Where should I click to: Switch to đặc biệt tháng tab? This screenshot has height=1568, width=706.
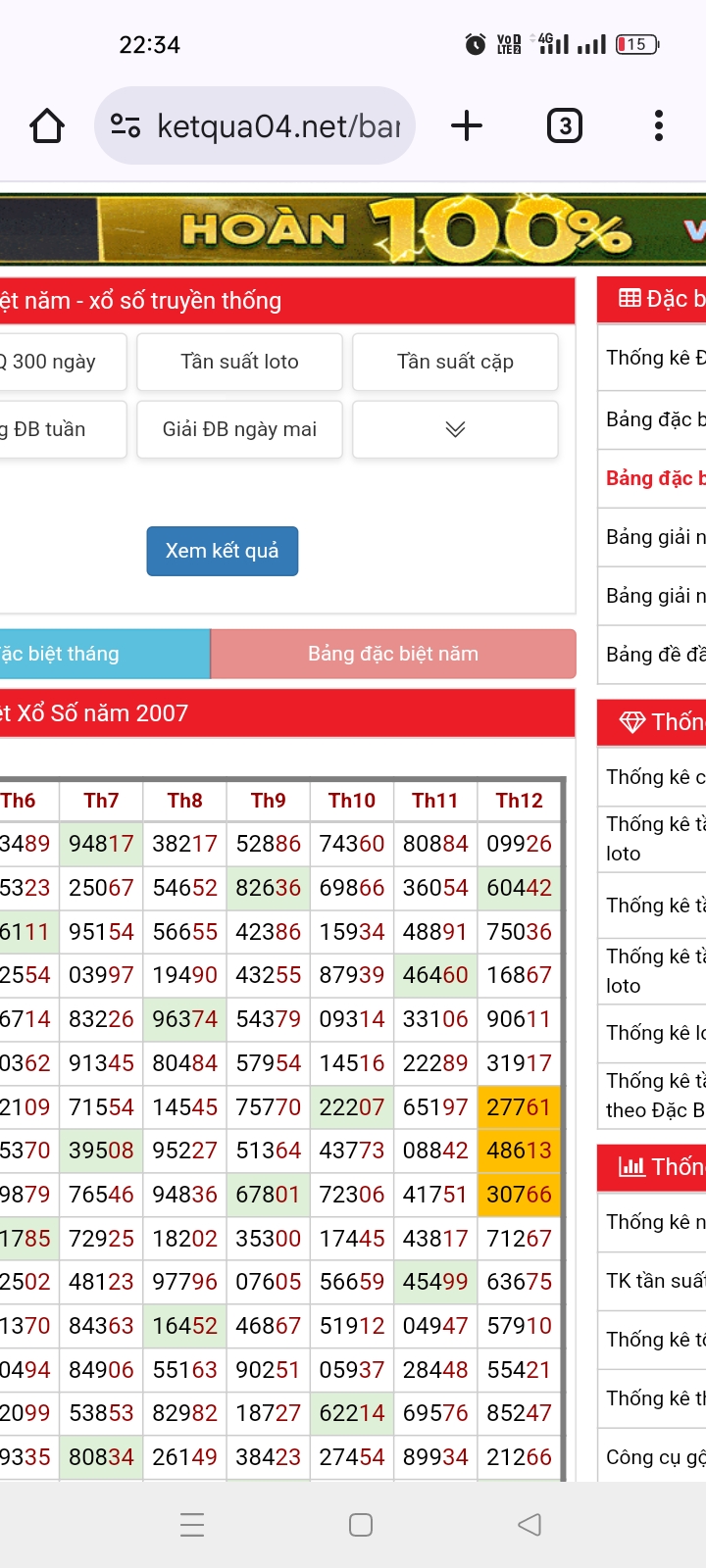[x=105, y=654]
